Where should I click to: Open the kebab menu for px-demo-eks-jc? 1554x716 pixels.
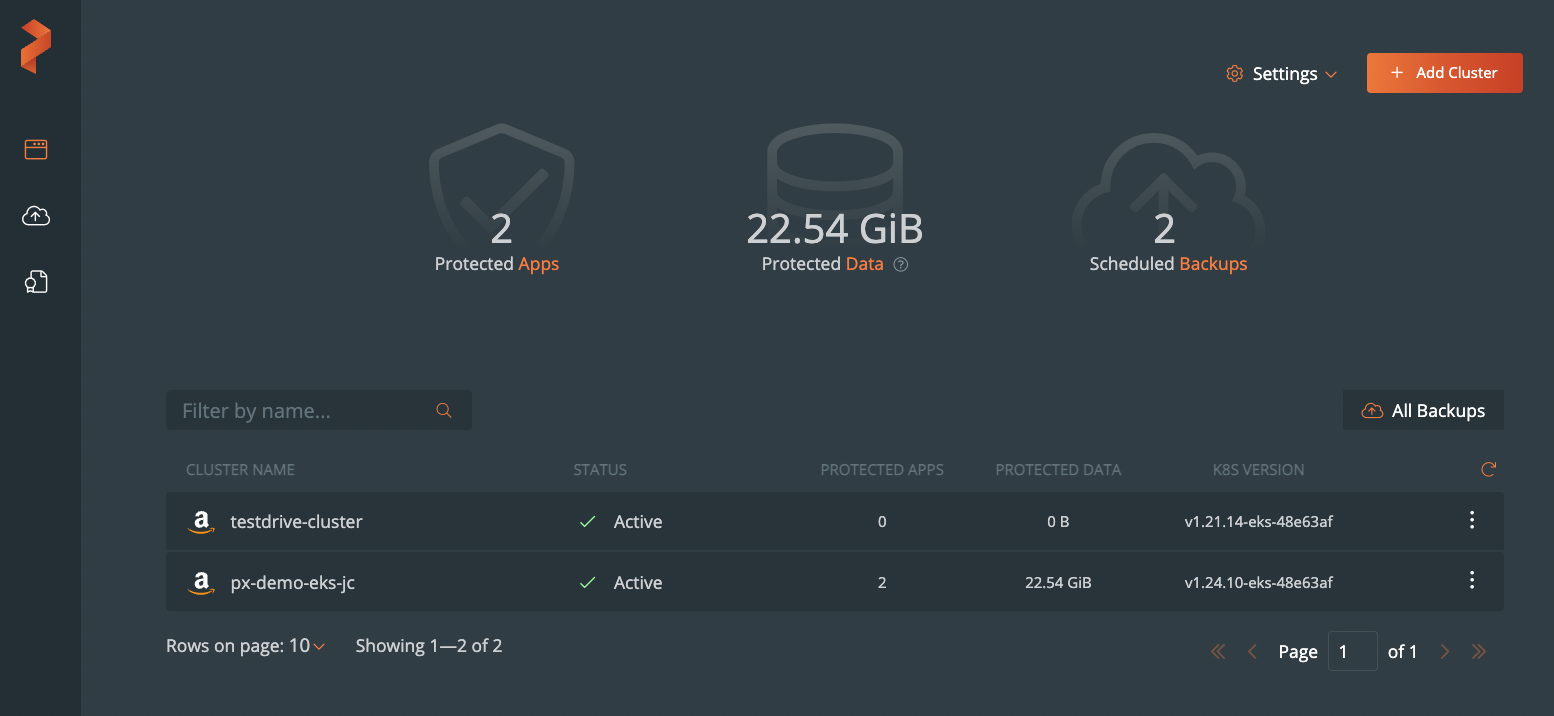1471,580
